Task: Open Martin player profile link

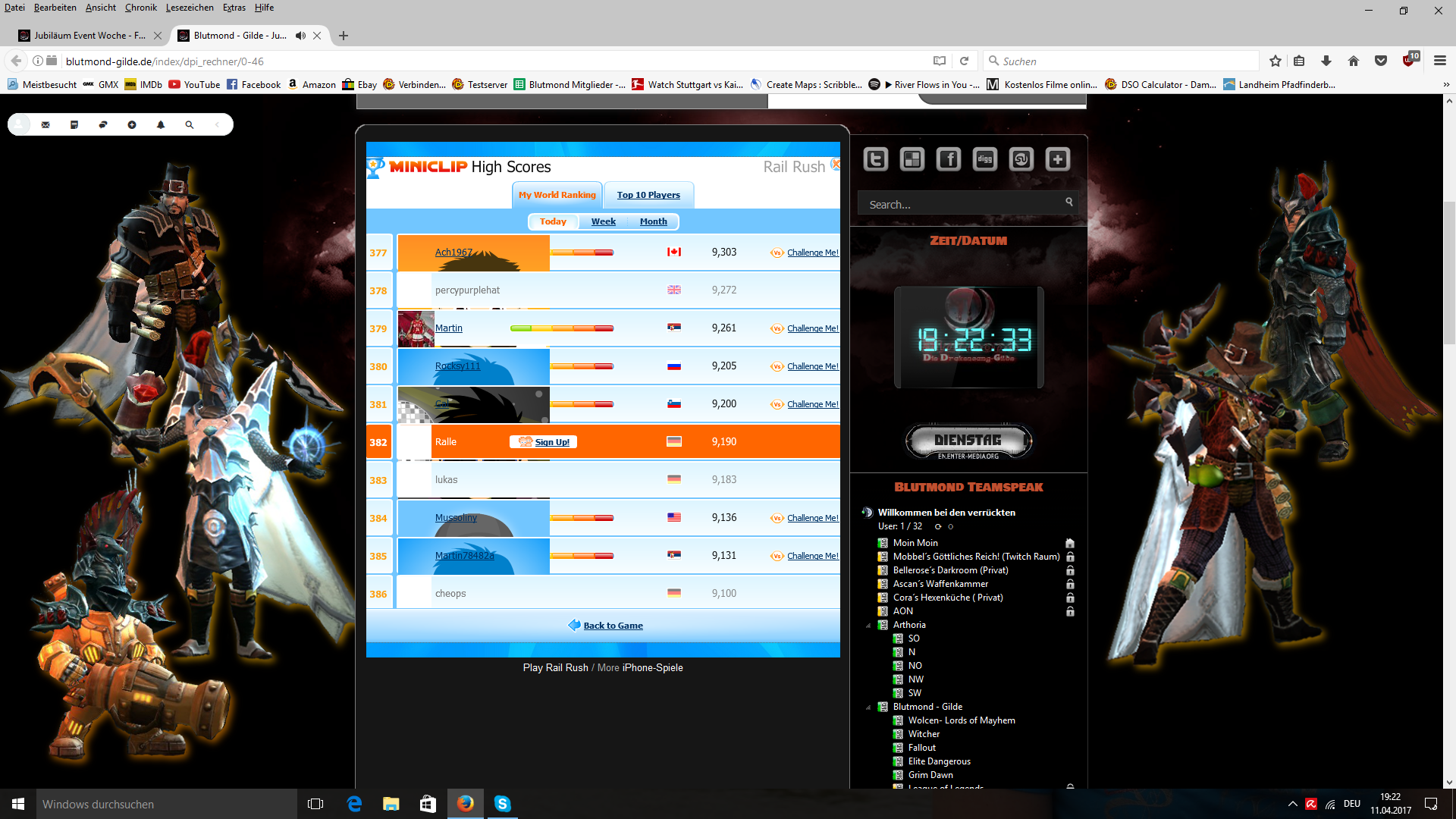Action: [449, 328]
